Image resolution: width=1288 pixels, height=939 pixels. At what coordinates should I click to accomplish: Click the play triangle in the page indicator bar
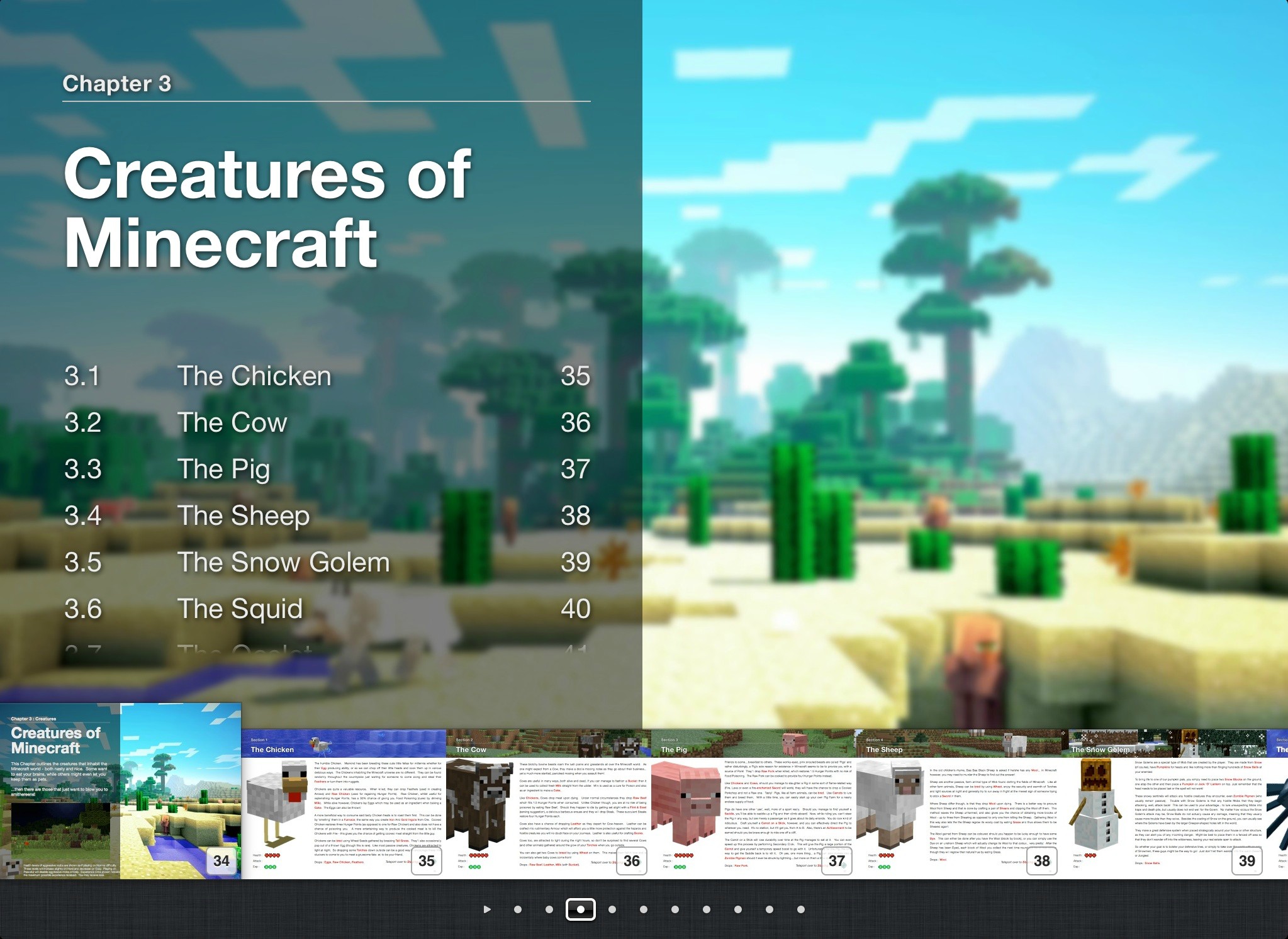click(x=487, y=909)
